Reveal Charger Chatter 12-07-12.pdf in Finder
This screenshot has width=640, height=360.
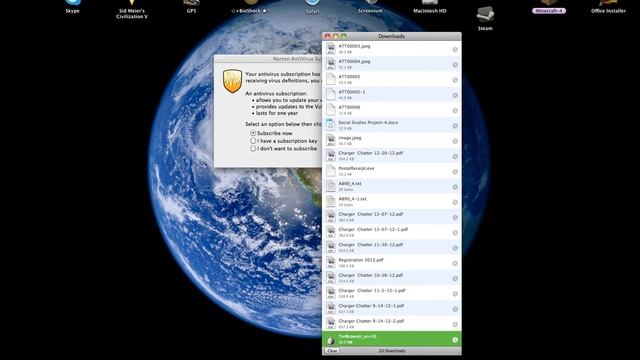455,218
